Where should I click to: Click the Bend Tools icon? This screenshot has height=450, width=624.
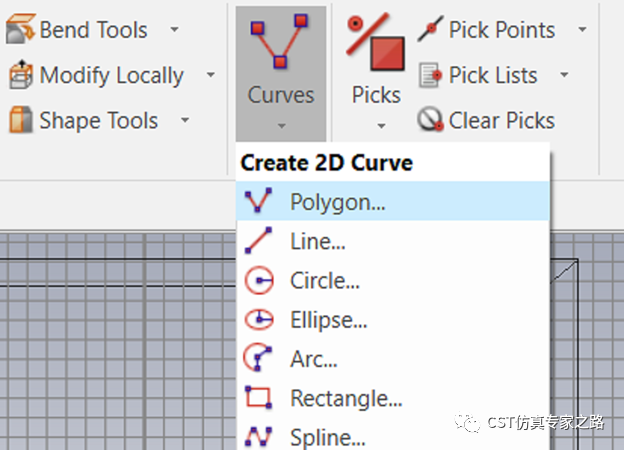21,29
